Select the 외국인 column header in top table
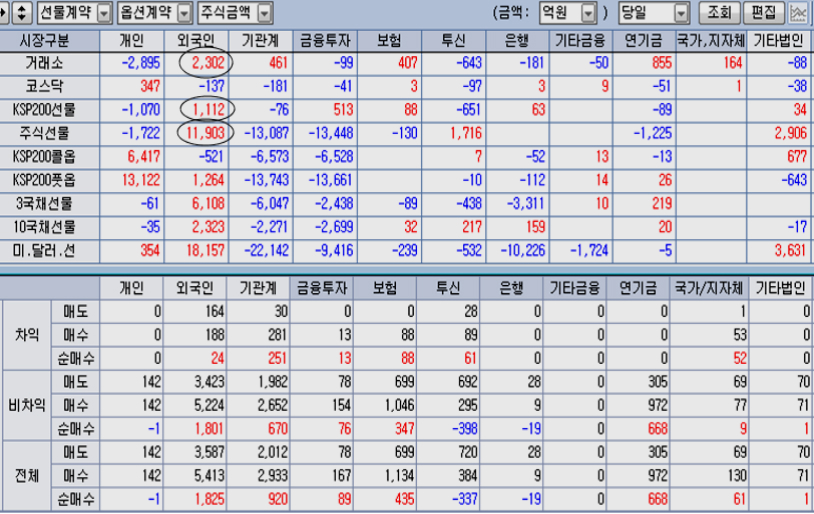 (199, 40)
